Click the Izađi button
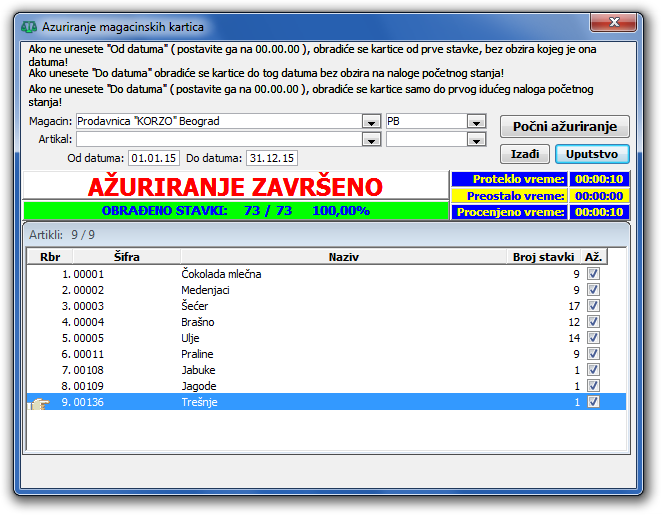The image size is (662, 515). [525, 154]
